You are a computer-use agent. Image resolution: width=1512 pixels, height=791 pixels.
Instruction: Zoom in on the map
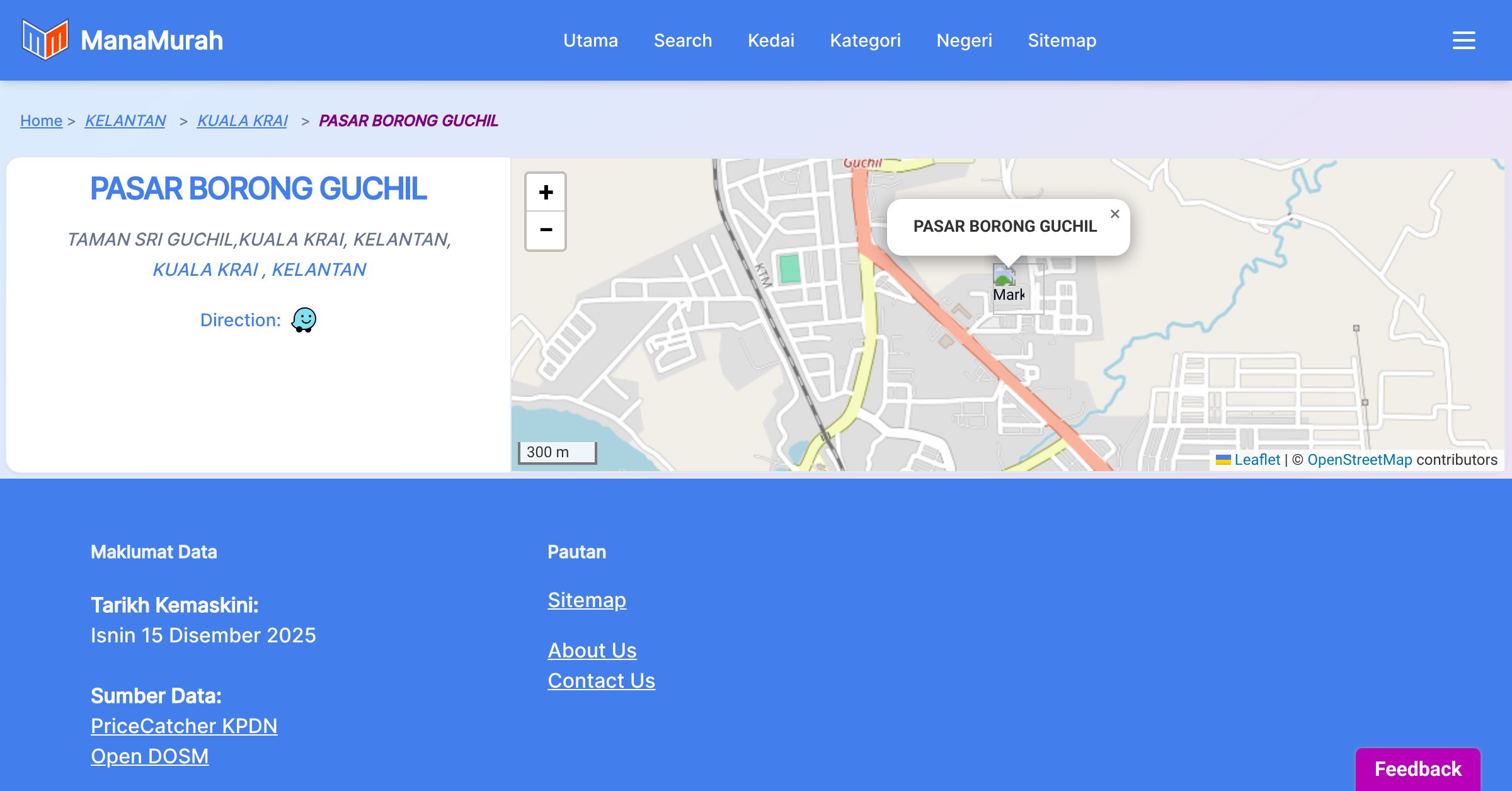click(x=546, y=192)
